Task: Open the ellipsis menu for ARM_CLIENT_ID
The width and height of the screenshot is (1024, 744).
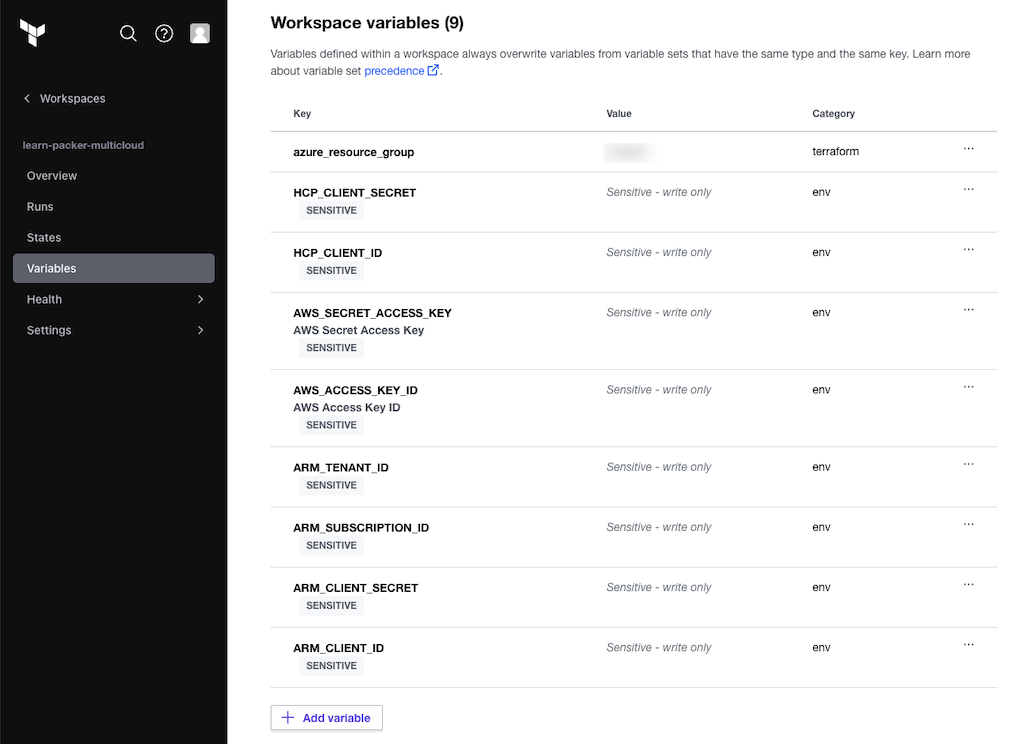Action: [x=968, y=644]
